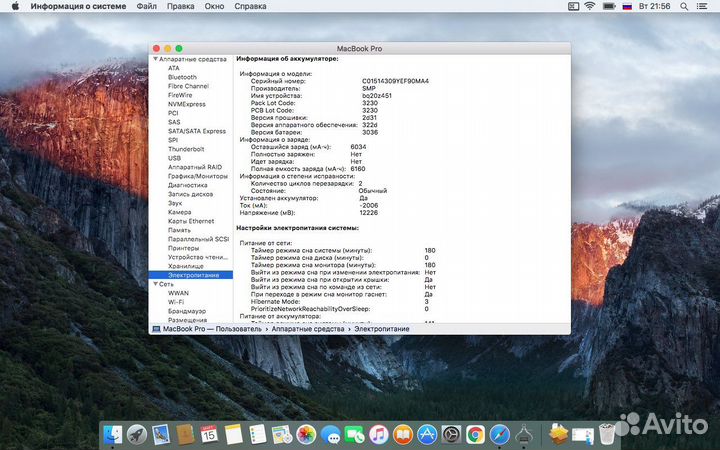
Task: Click Аппаратные средства in the path bar
Action: click(308, 329)
